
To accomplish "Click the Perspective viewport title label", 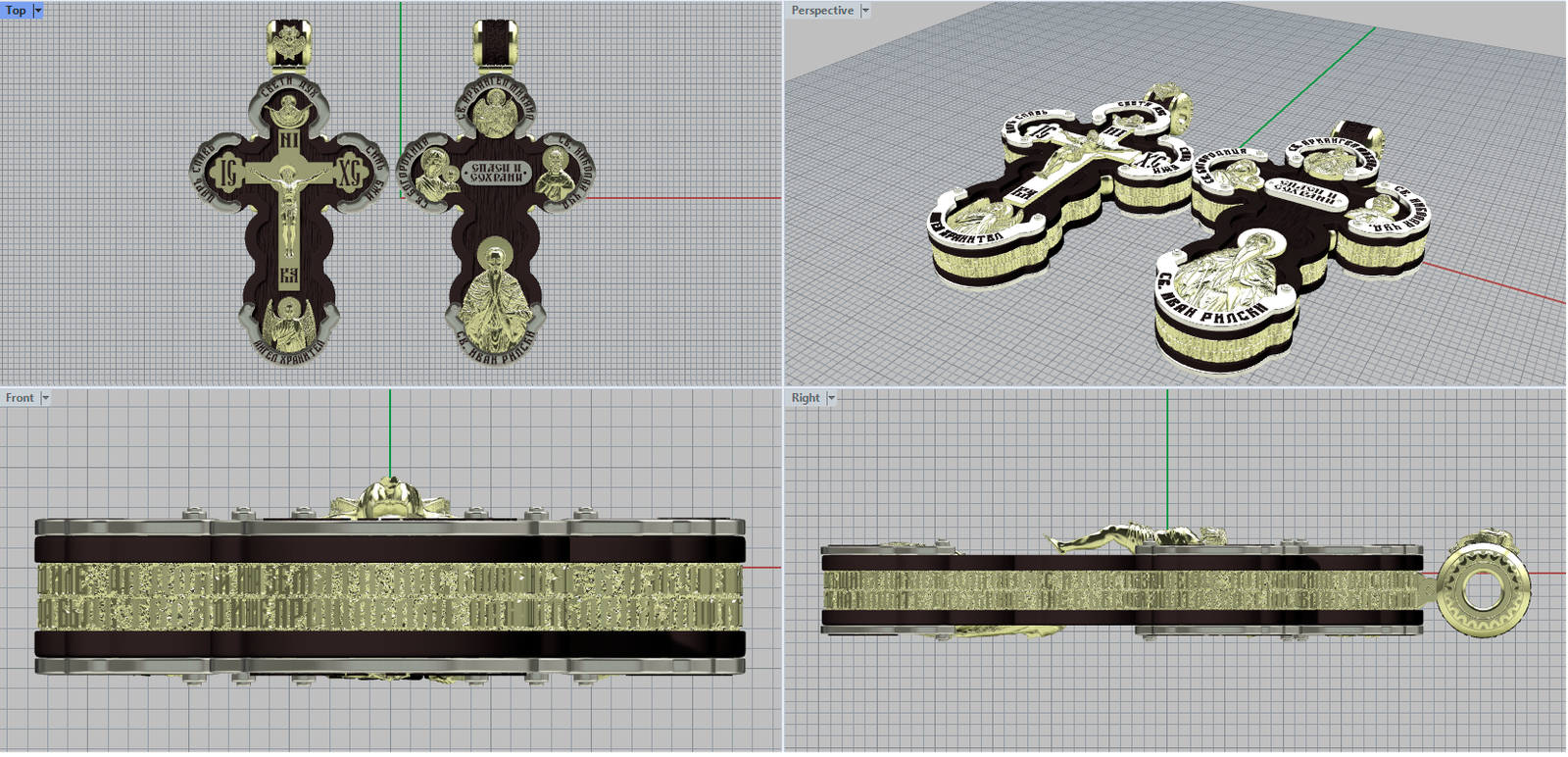I will [x=822, y=10].
